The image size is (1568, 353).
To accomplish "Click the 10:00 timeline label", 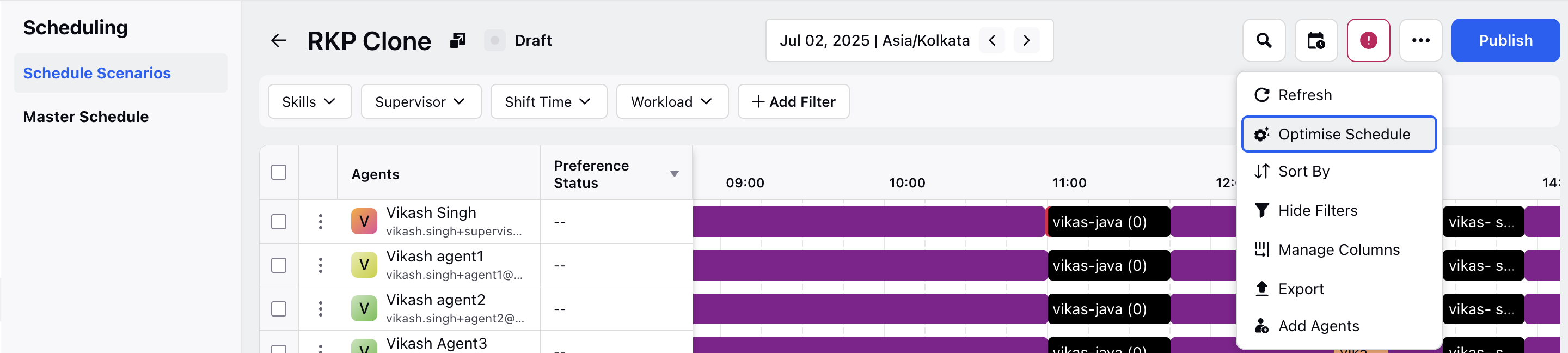I will [x=907, y=183].
